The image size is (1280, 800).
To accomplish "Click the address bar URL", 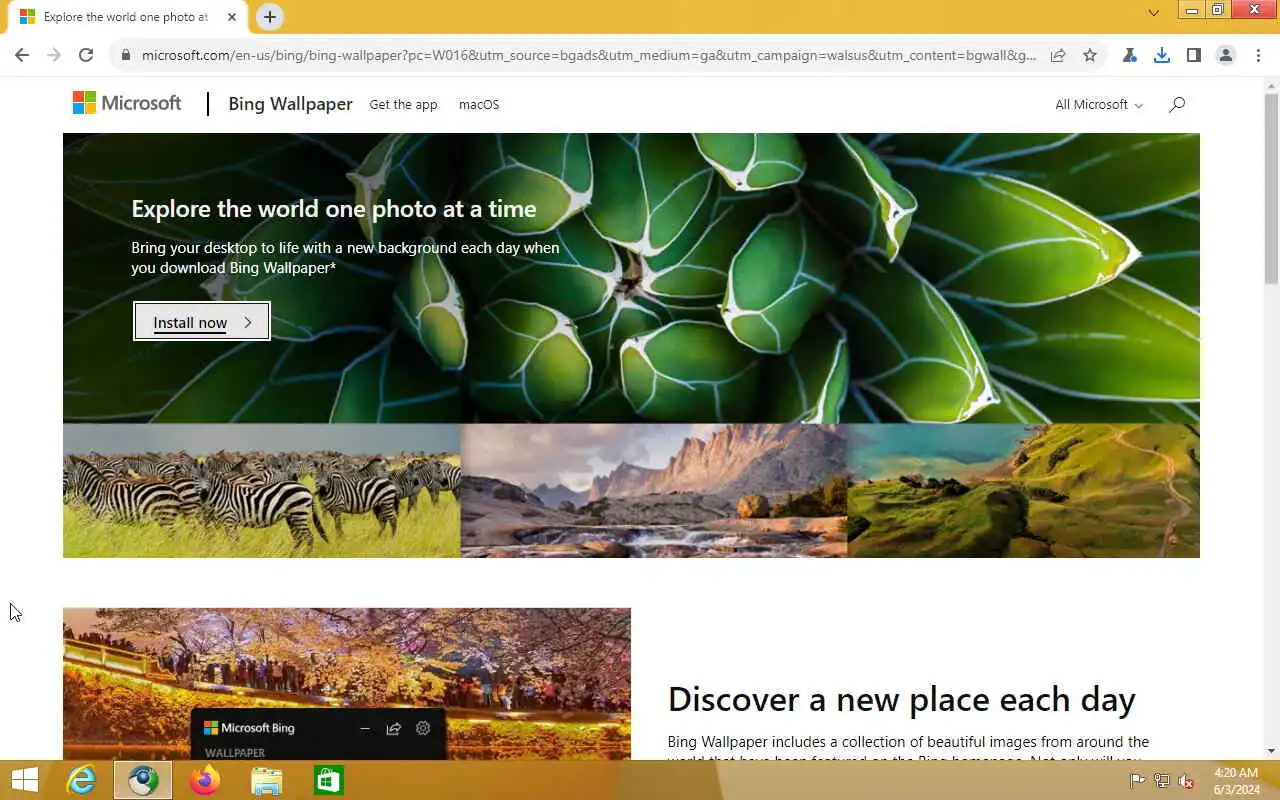I will tap(588, 56).
